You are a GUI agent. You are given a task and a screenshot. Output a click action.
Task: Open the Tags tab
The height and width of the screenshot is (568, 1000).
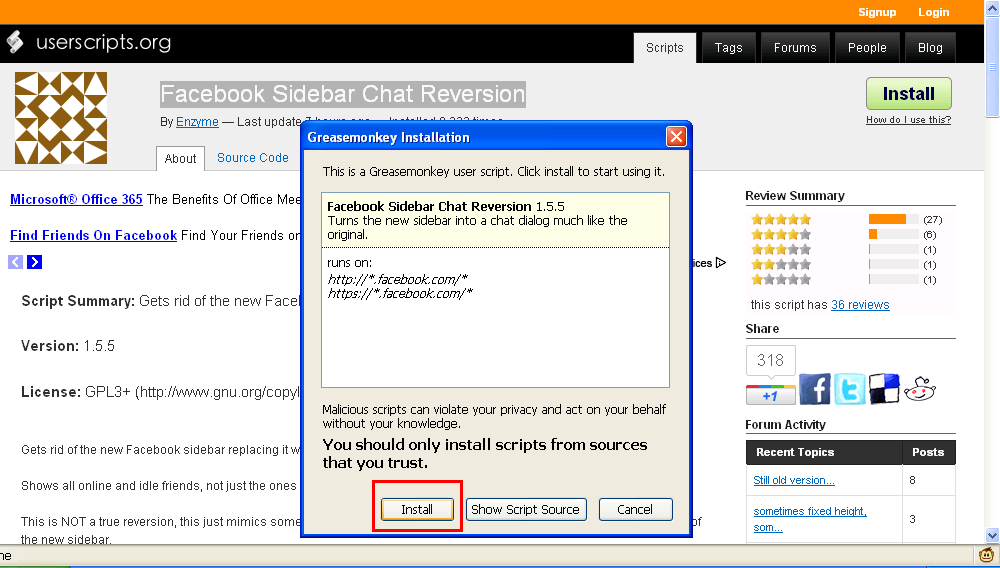click(728, 48)
